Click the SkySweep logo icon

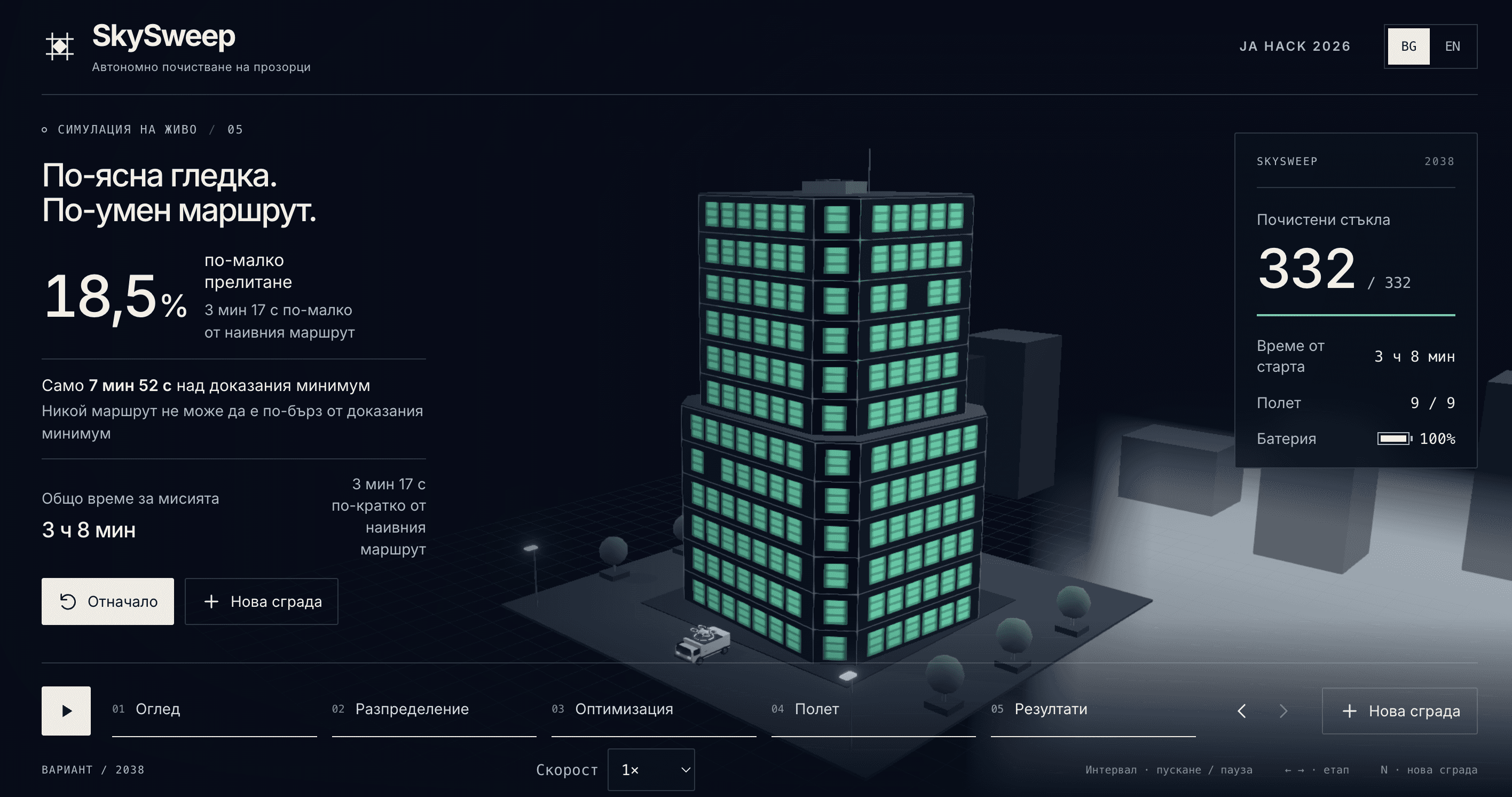point(59,46)
